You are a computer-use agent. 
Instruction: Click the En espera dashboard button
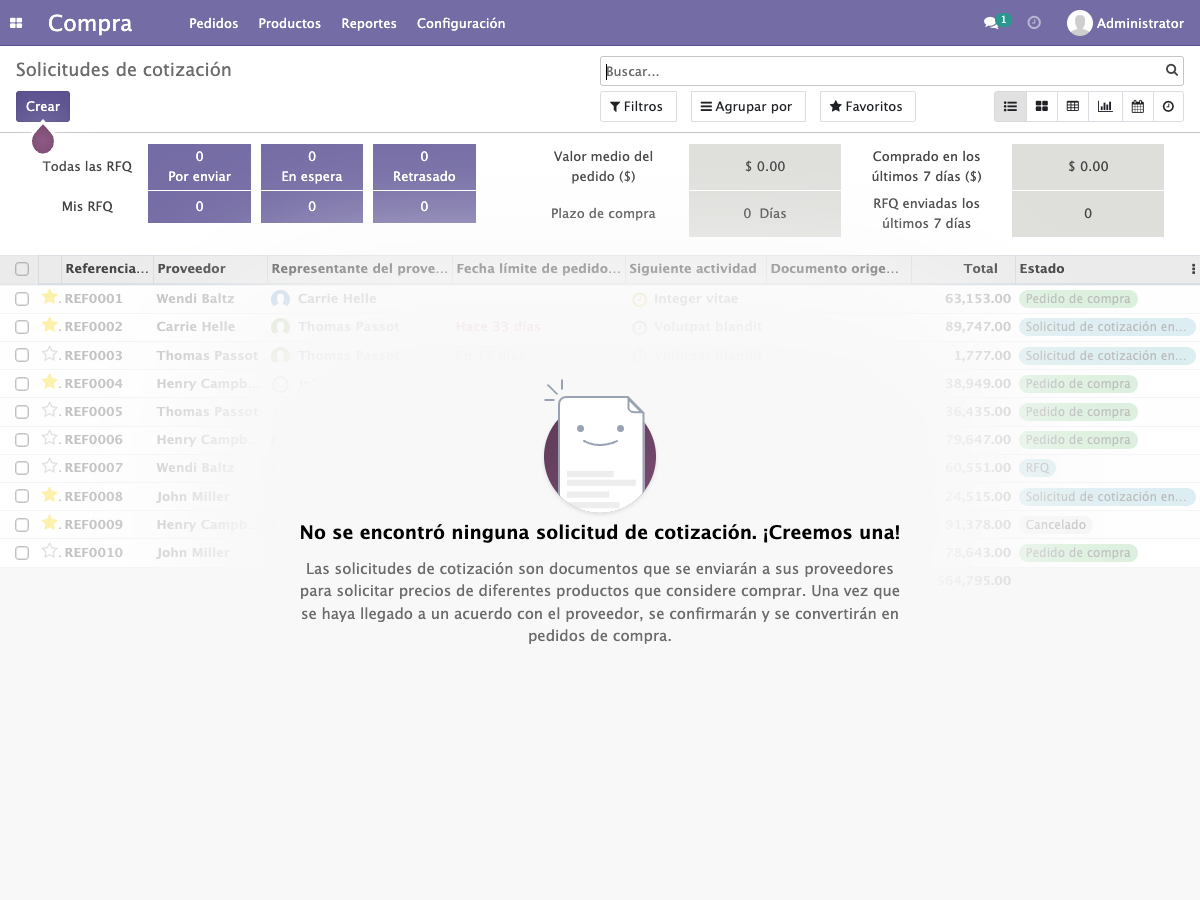[x=312, y=166]
